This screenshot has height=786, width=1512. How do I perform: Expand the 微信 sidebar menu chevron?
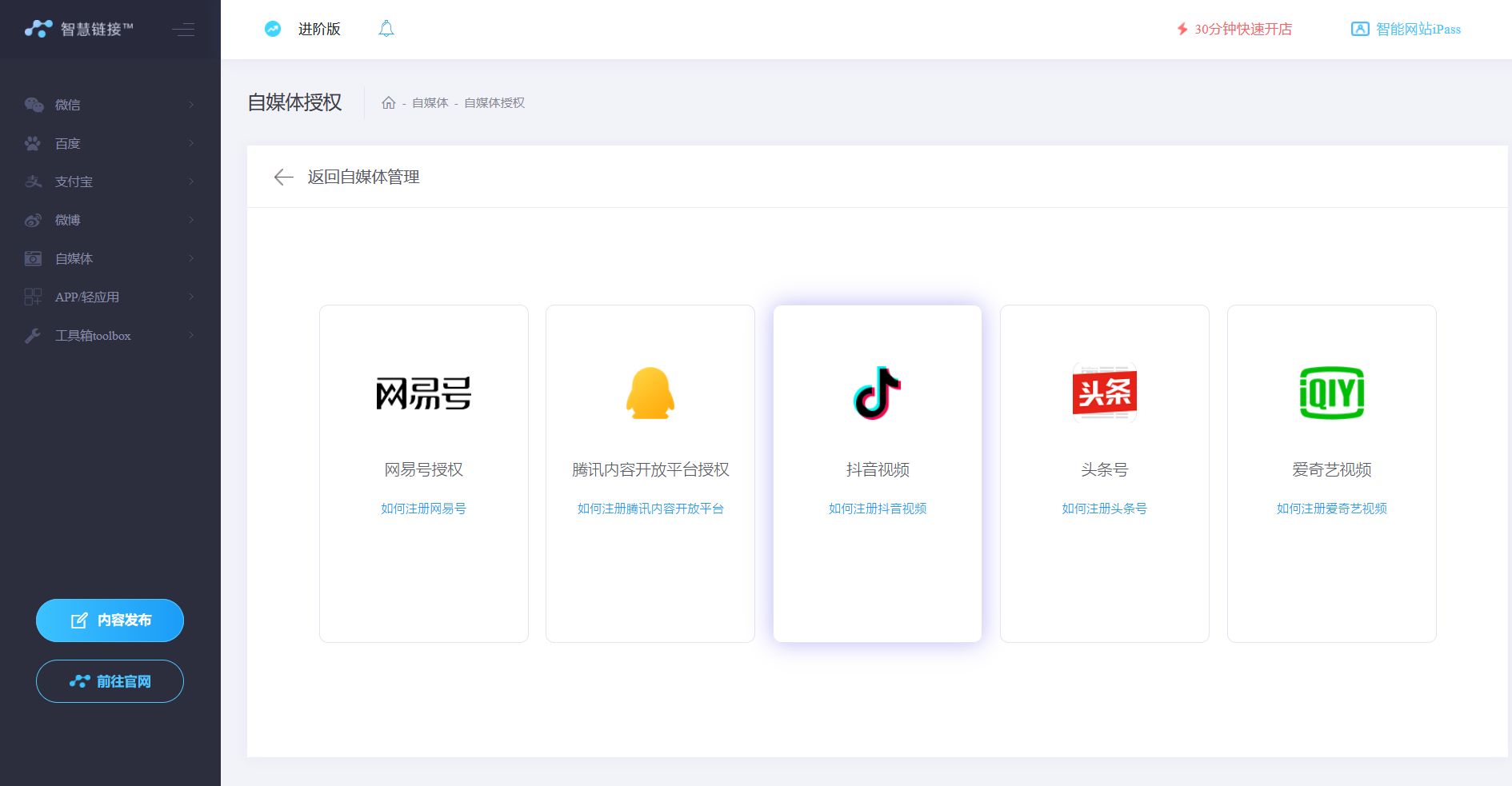[191, 105]
